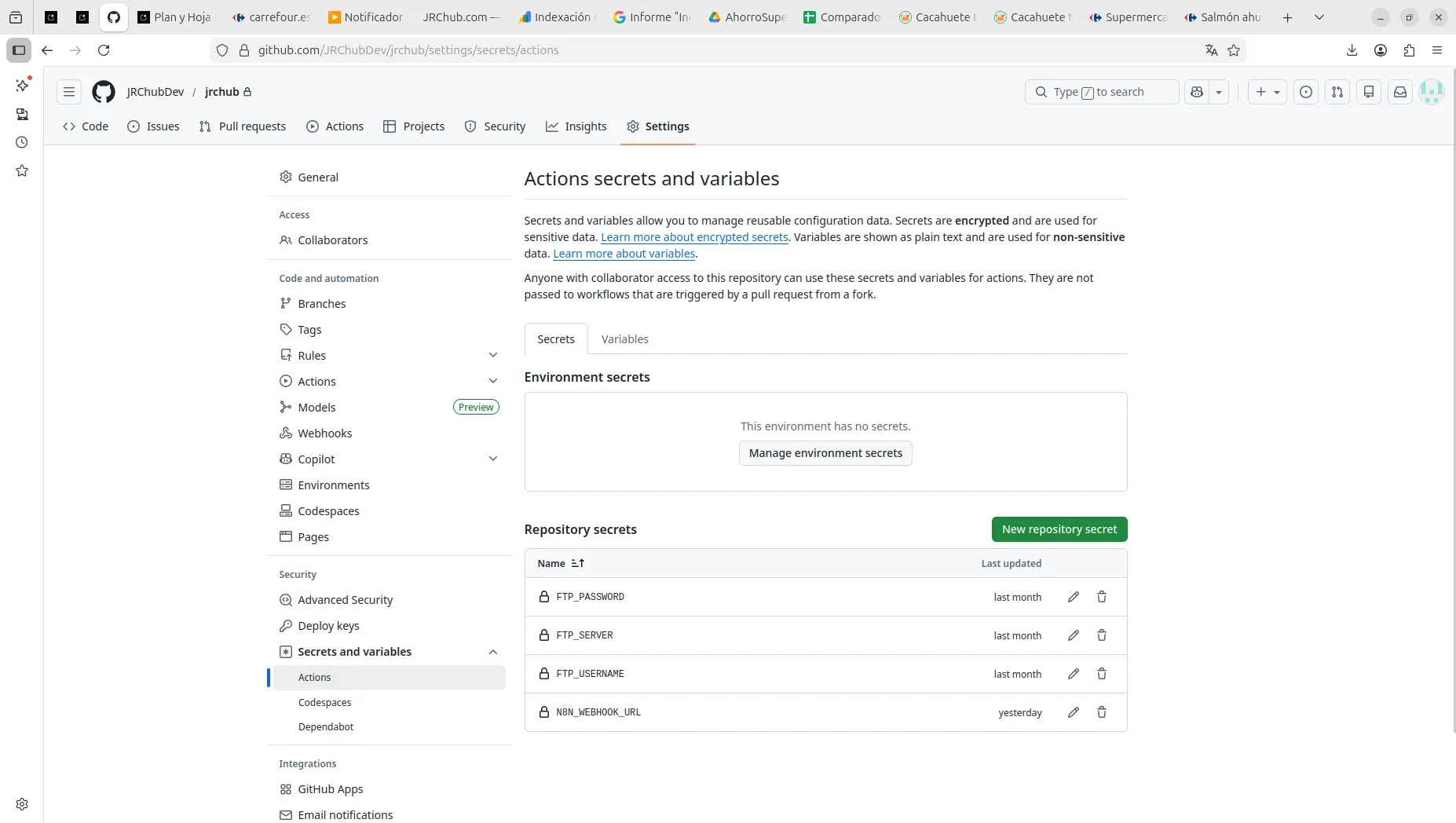The width and height of the screenshot is (1456, 823).
Task: Edit the FTP_USERNAME secret
Action: click(1074, 674)
